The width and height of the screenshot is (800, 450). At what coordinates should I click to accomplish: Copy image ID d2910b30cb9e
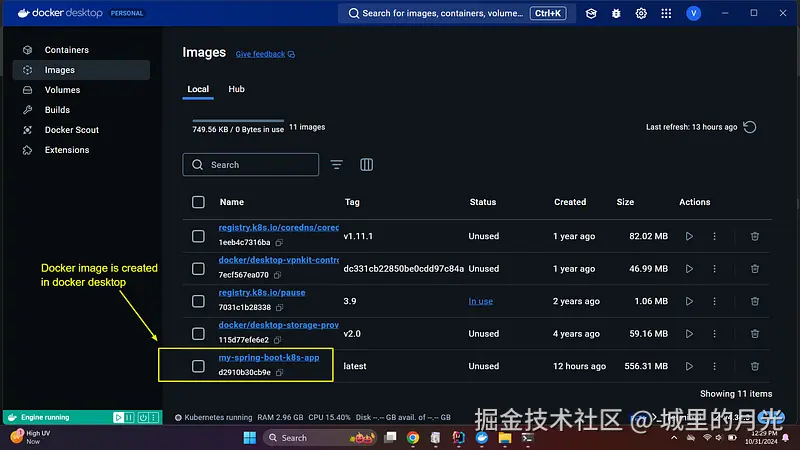tap(280, 372)
